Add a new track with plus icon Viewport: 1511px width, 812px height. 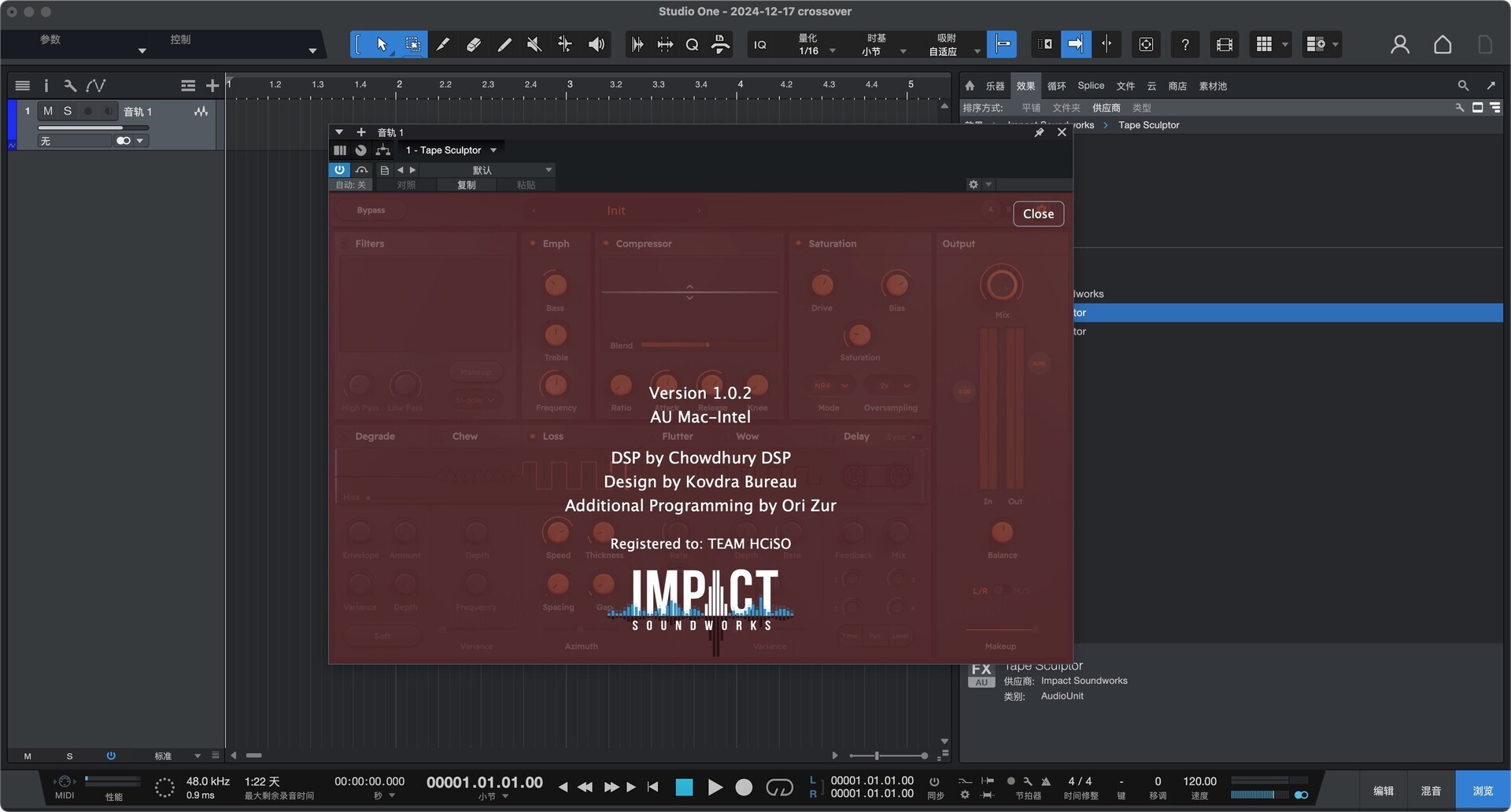tap(212, 86)
